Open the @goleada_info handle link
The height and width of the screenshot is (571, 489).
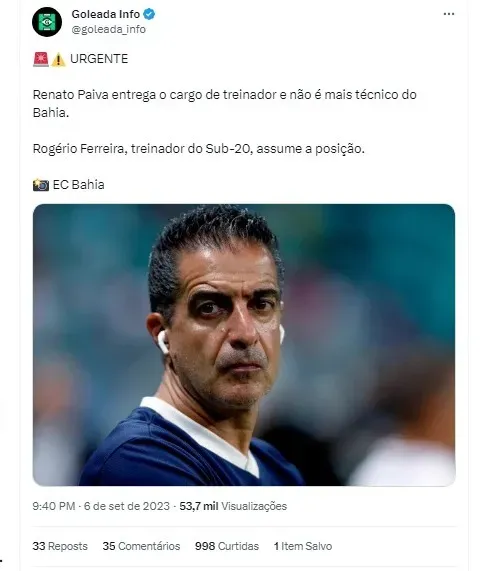[109, 29]
